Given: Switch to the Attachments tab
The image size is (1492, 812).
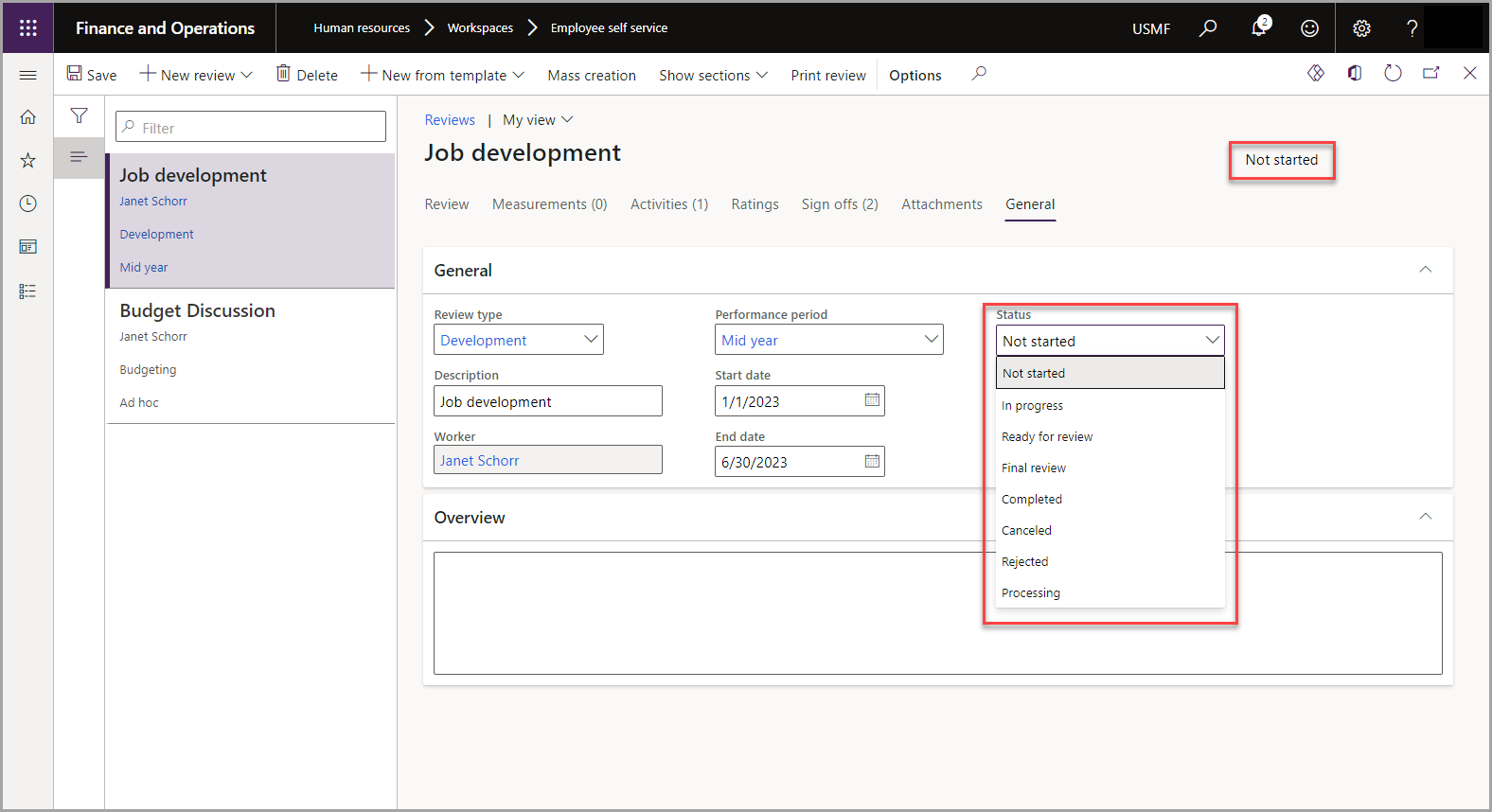Looking at the screenshot, I should tap(942, 204).
